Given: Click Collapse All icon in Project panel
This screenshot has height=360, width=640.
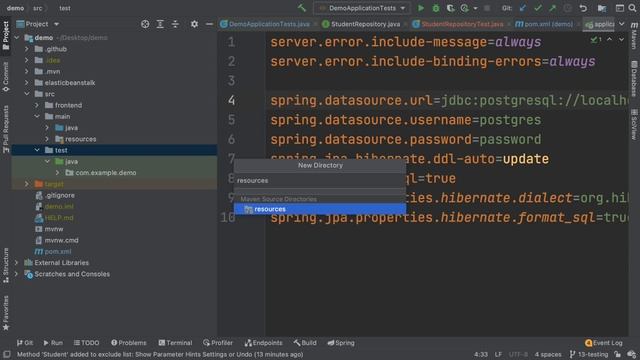Looking at the screenshot, I should click(x=175, y=24).
